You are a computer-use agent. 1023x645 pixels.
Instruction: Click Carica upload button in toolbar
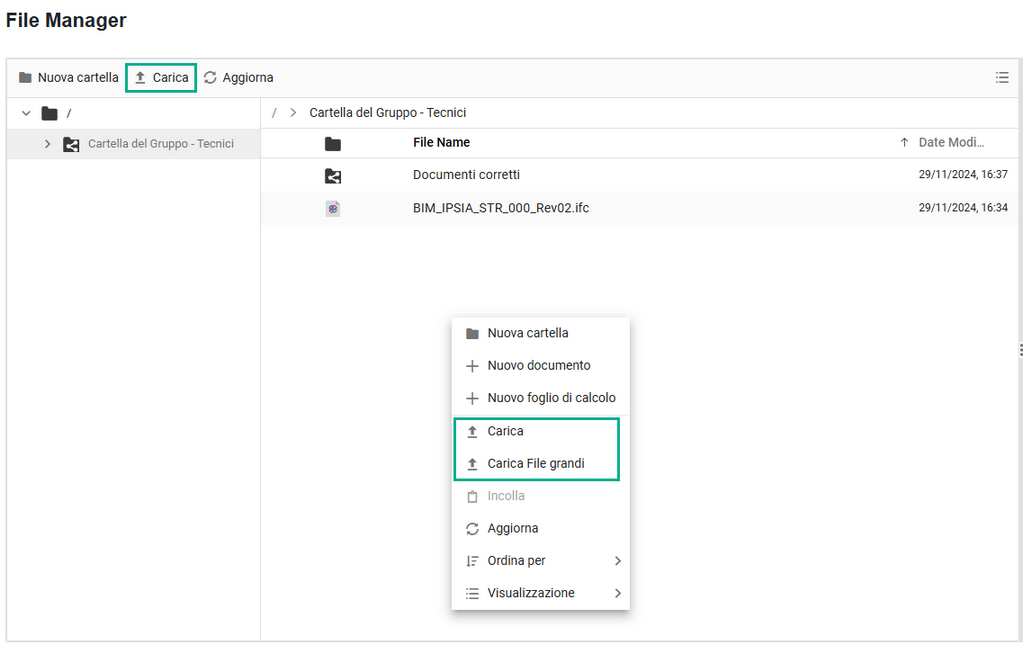pos(161,78)
